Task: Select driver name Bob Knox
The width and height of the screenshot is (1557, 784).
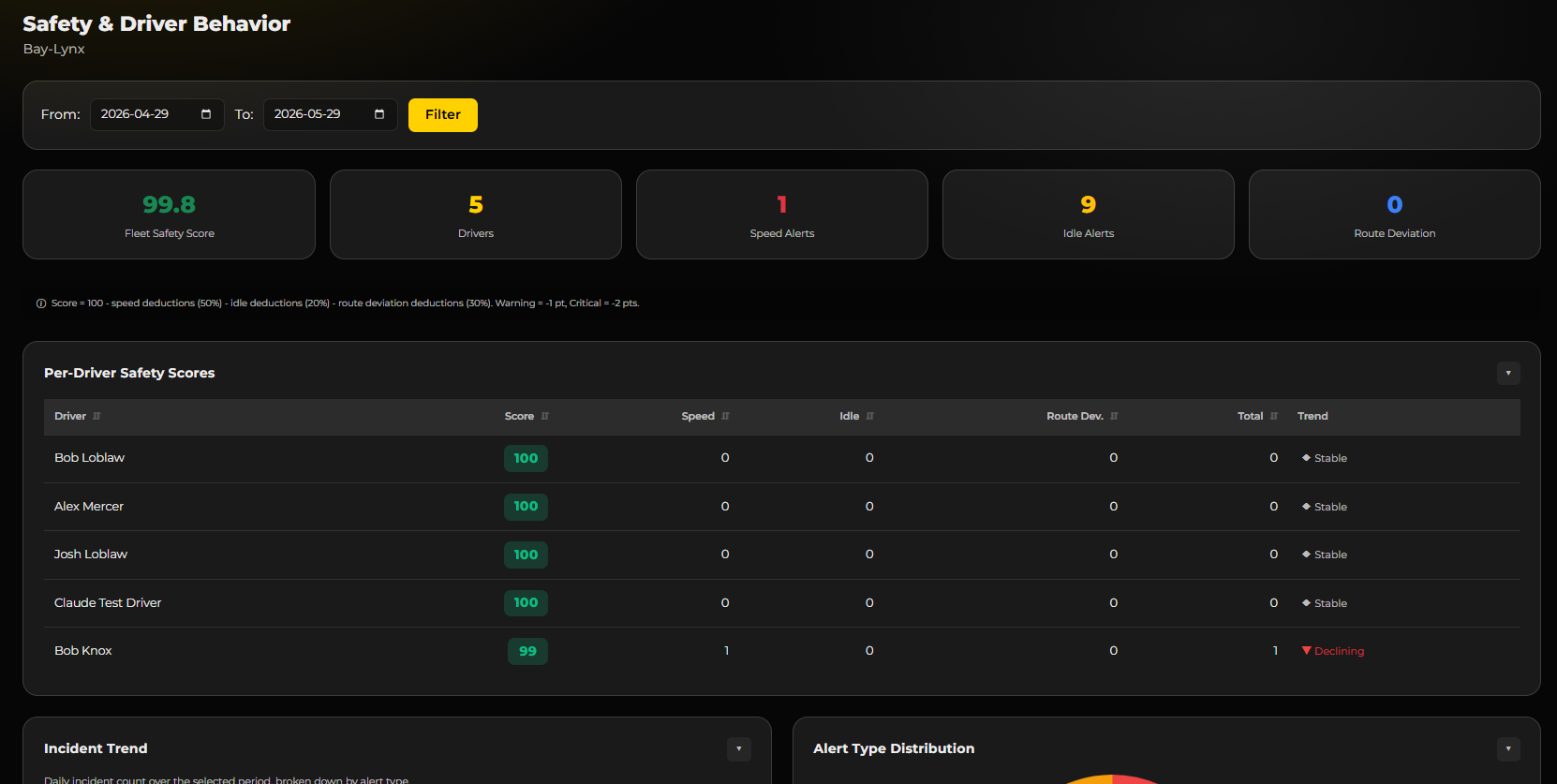Action: coord(82,651)
